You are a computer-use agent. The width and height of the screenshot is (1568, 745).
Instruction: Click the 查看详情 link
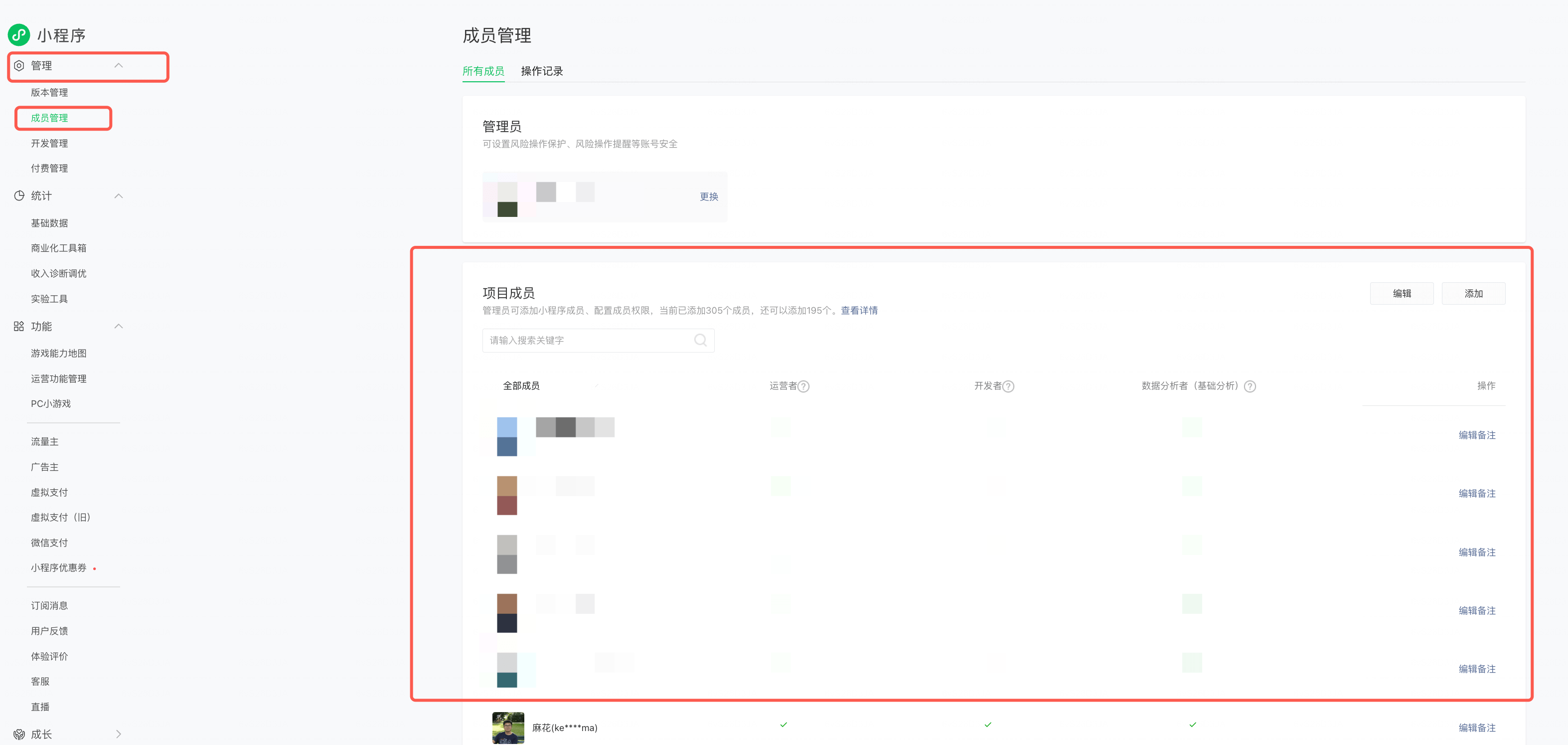pyautogui.click(x=859, y=311)
